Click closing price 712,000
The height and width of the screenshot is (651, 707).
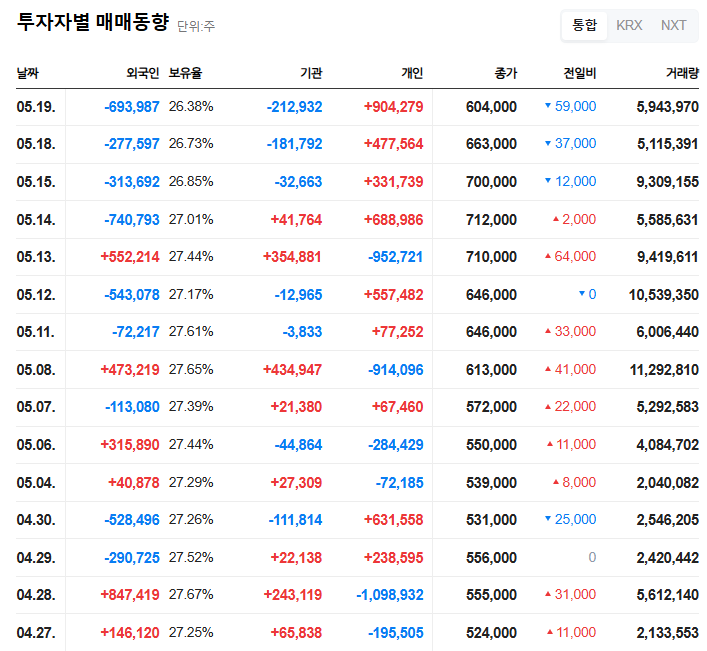491,220
